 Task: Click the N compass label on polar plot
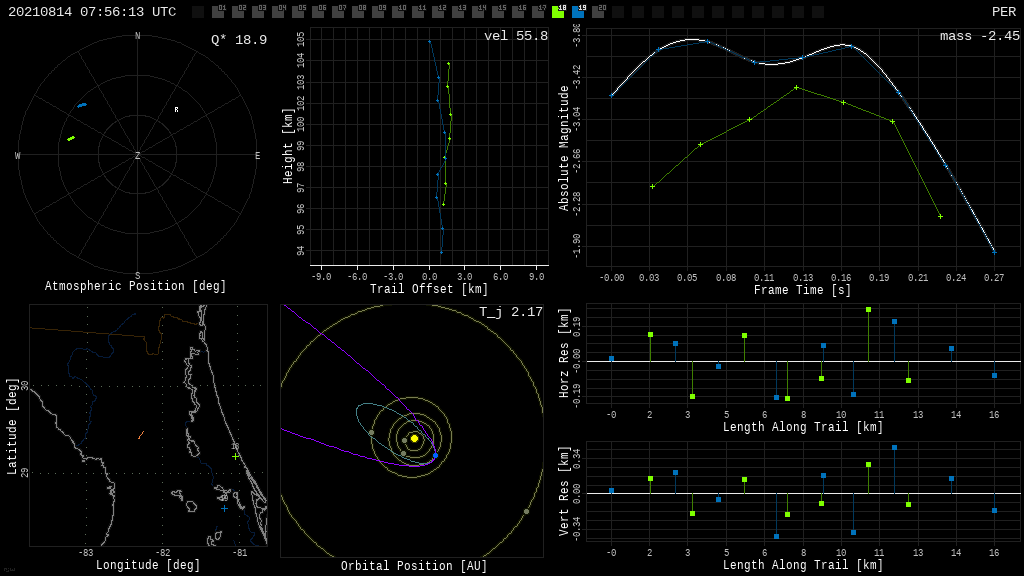(138, 36)
